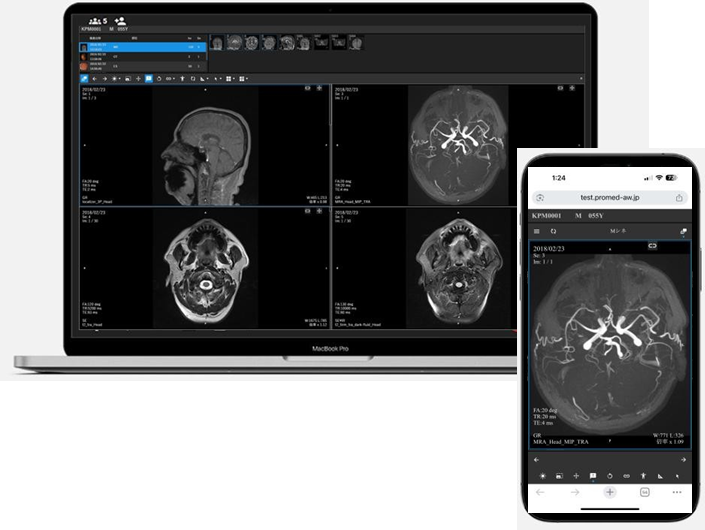Open dropdown arrow beside first grid layout icon
This screenshot has width=705, height=530.
pyautogui.click(x=234, y=79)
